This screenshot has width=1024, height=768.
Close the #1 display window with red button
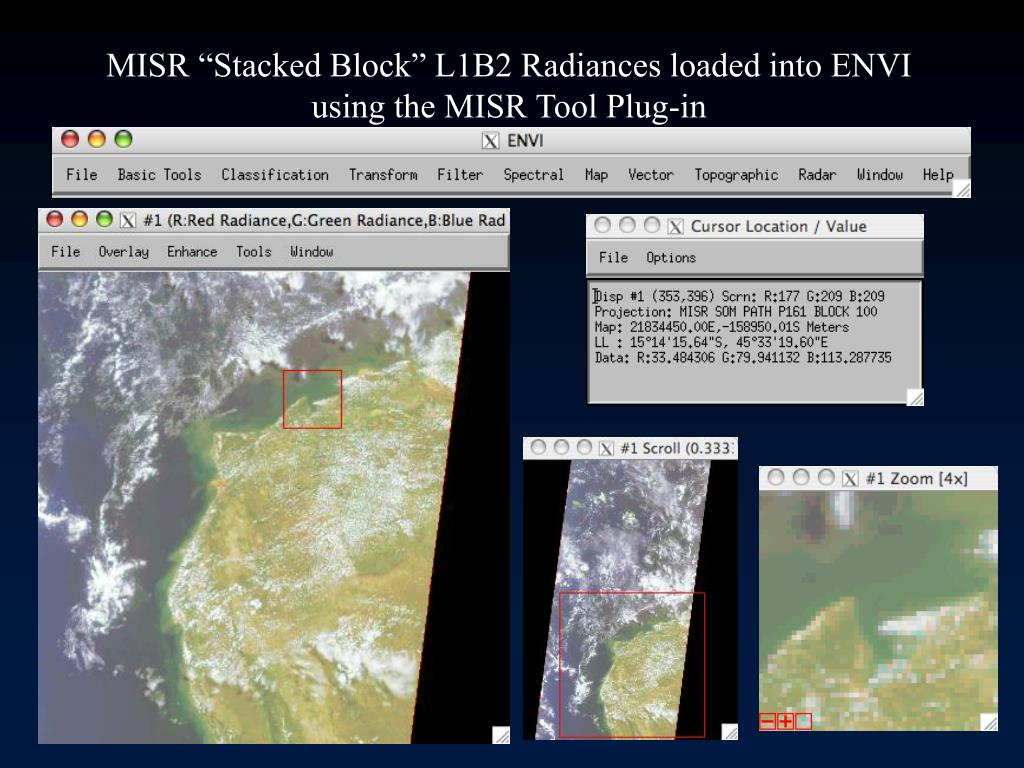point(55,219)
